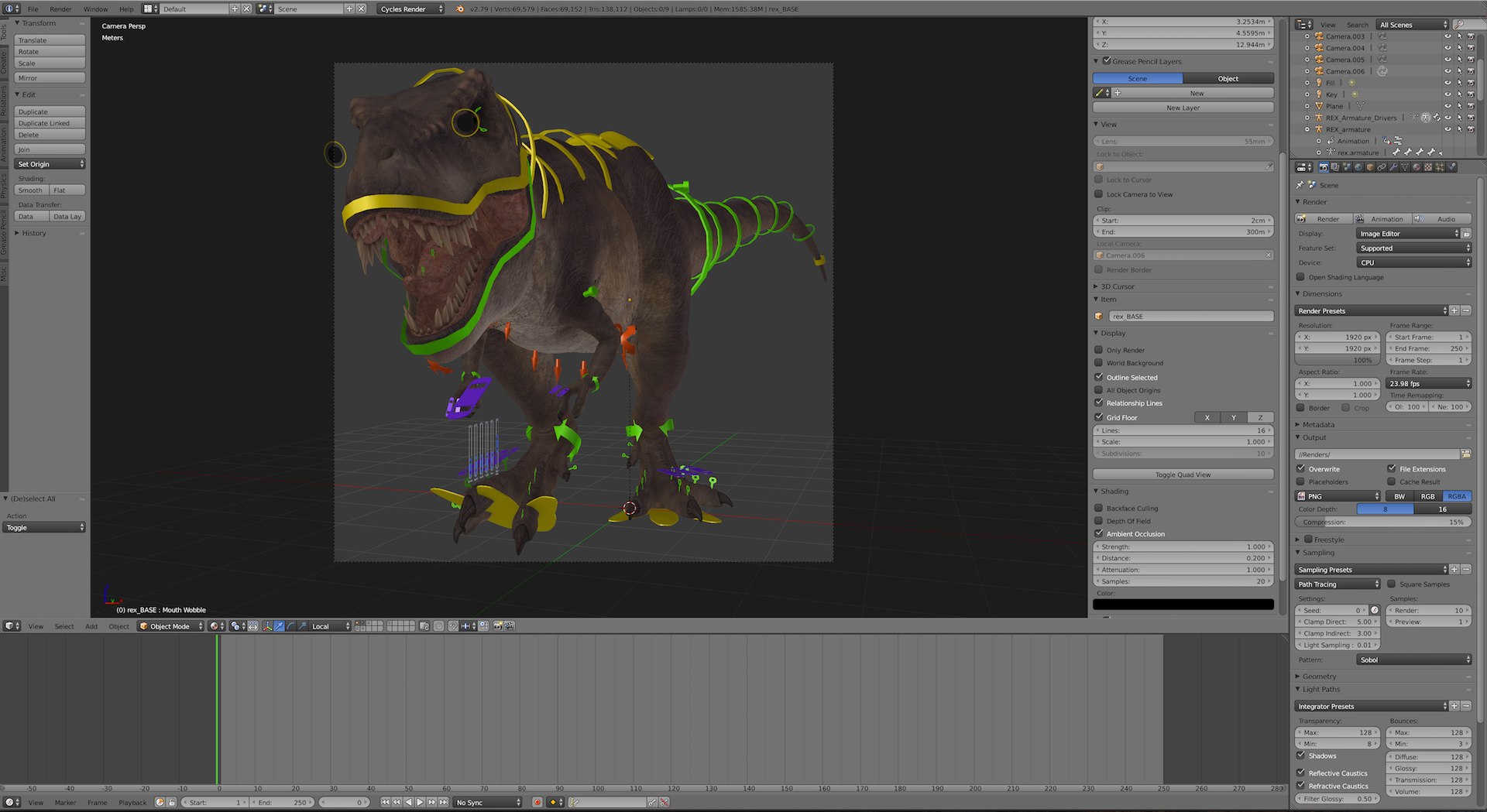
Task: Open the Texture properties tab (checker icon)
Action: click(1428, 166)
